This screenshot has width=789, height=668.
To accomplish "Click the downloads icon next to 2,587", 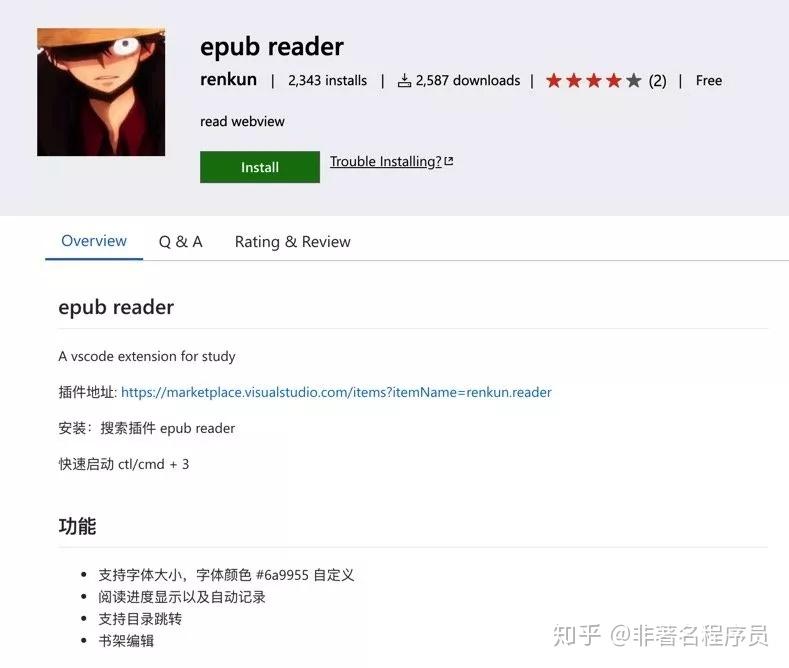I will click(405, 80).
